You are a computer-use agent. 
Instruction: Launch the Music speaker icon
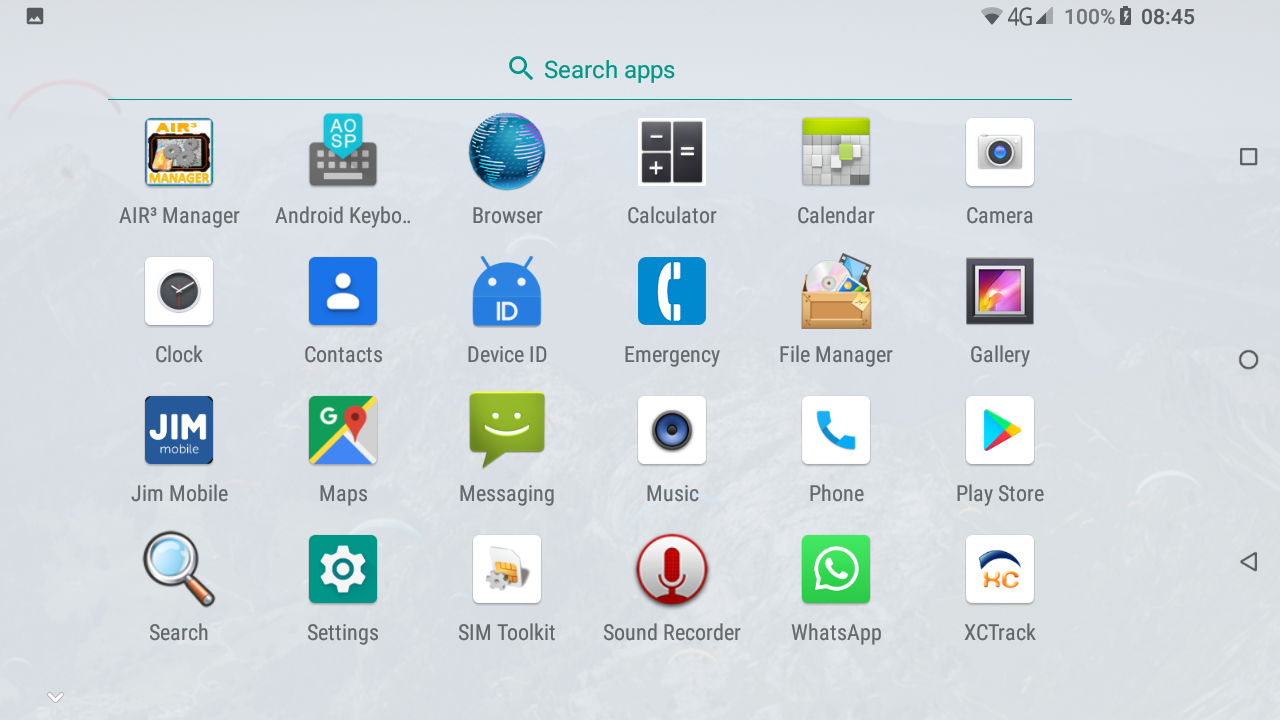[x=672, y=430]
